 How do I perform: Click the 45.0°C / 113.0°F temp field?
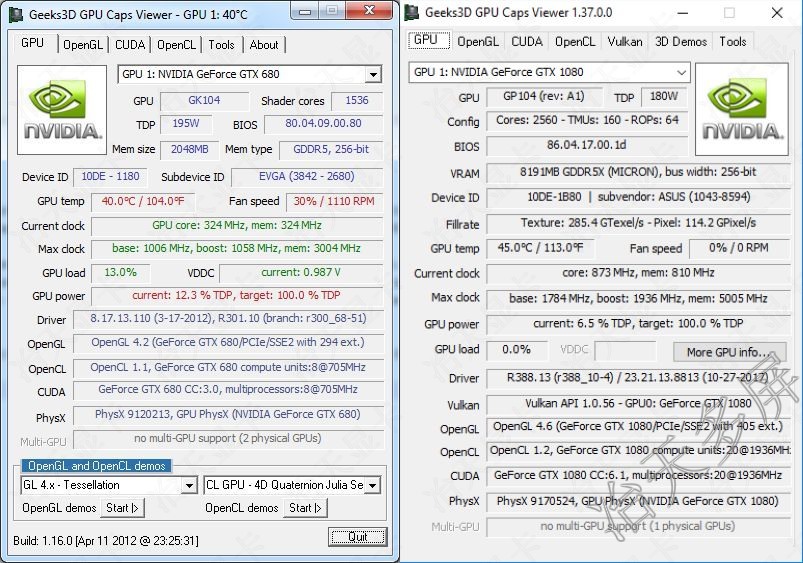click(540, 248)
